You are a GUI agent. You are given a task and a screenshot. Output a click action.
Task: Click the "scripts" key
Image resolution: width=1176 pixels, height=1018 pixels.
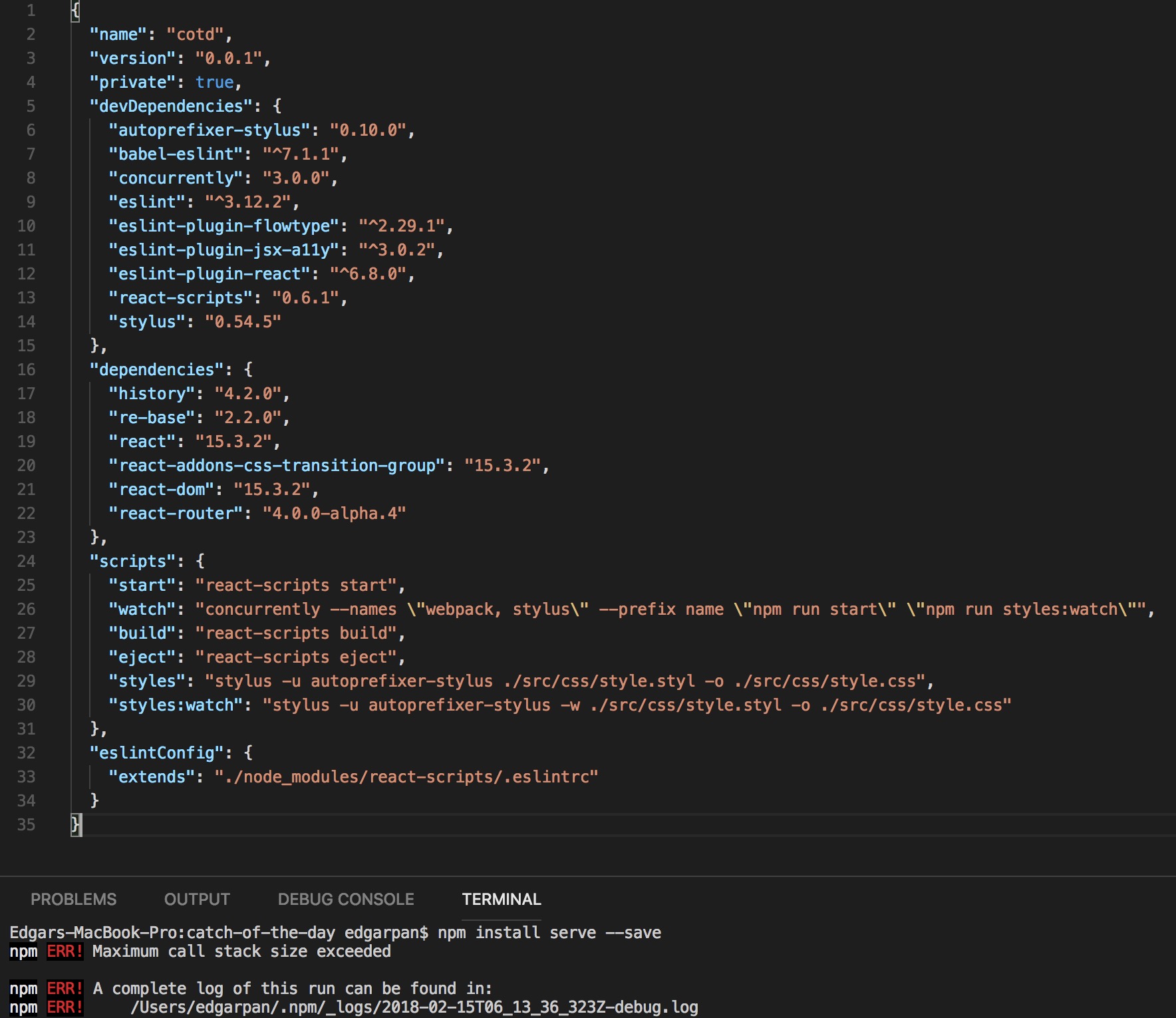(133, 561)
